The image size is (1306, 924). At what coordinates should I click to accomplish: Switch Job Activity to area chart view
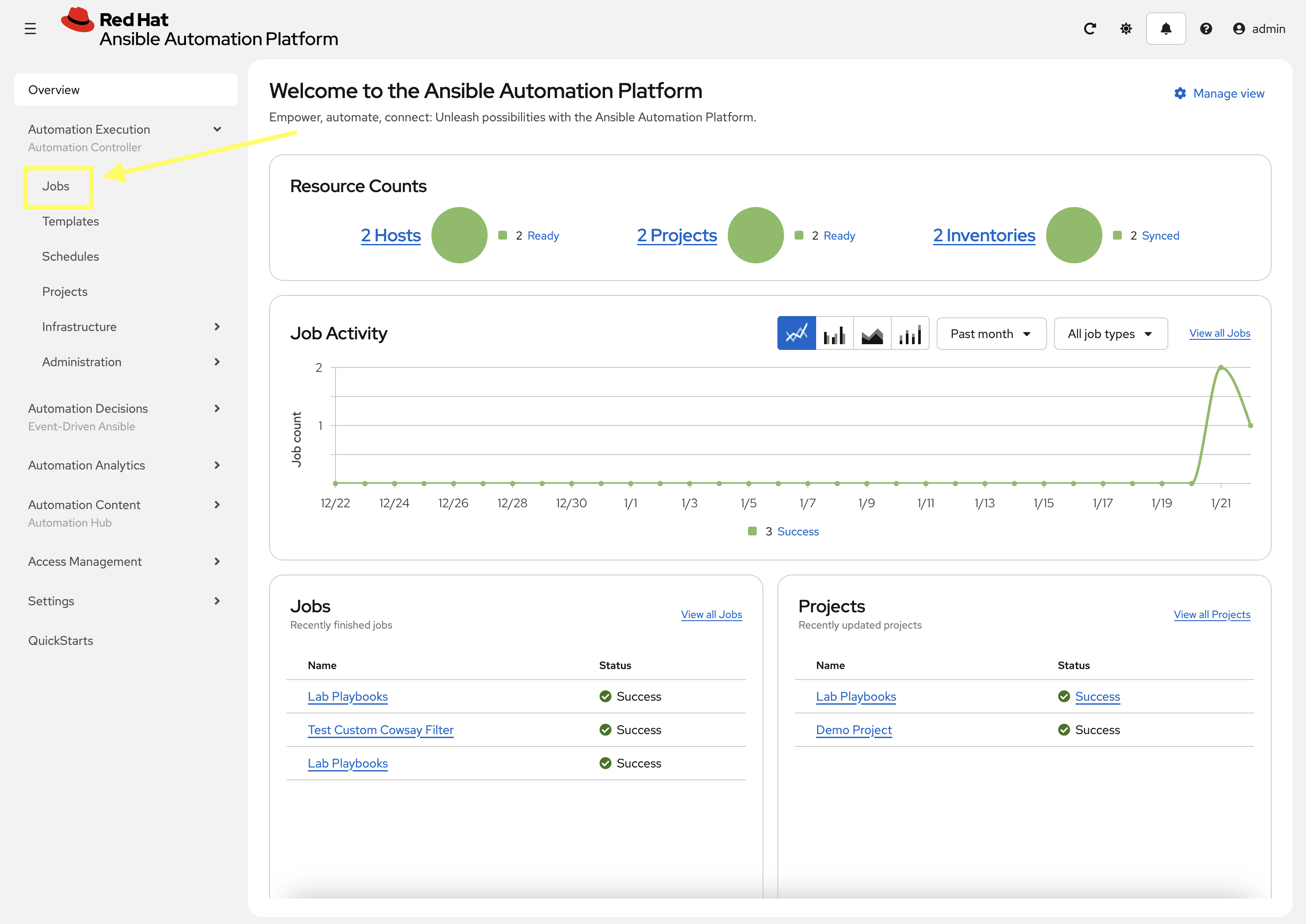[872, 333]
